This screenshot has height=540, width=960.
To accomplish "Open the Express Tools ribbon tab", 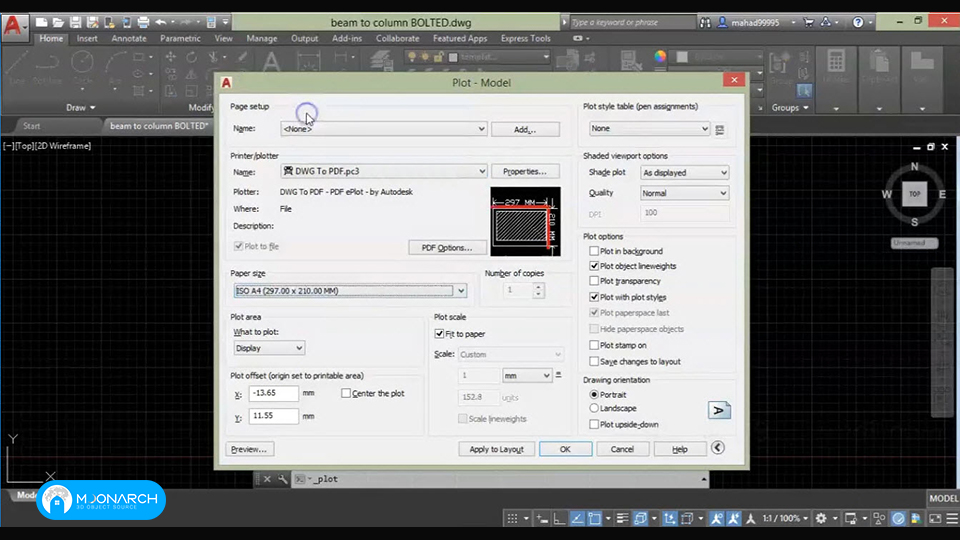I will (525, 39).
